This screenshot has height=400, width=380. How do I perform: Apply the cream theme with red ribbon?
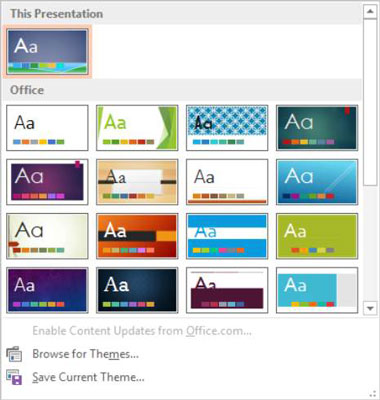pos(47,236)
